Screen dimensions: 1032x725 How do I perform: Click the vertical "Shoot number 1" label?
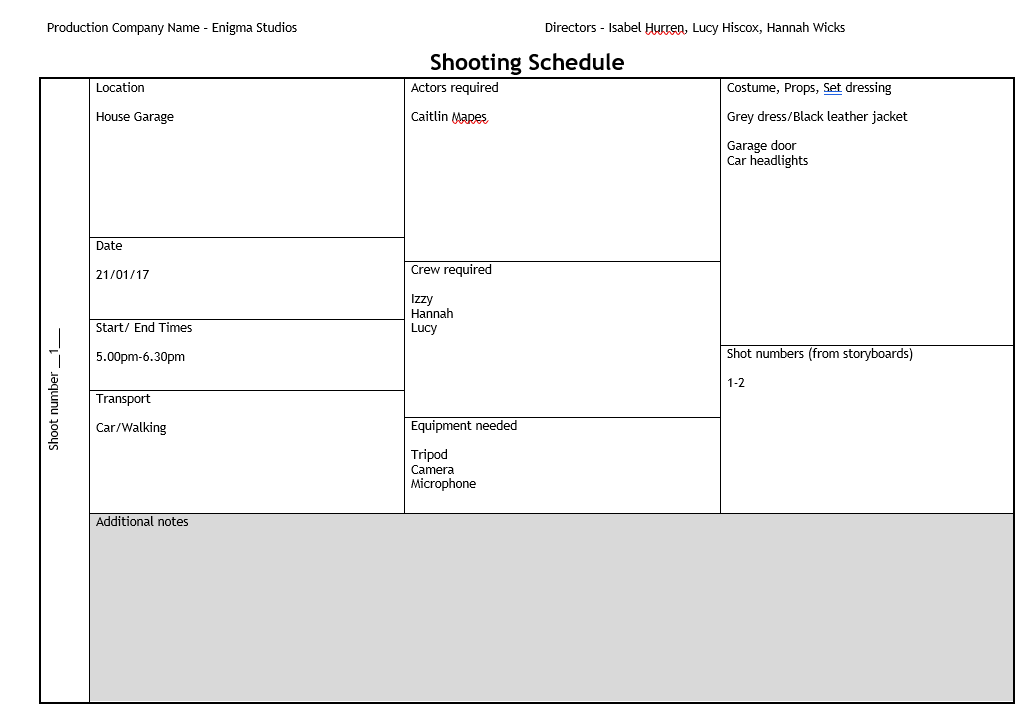(54, 389)
